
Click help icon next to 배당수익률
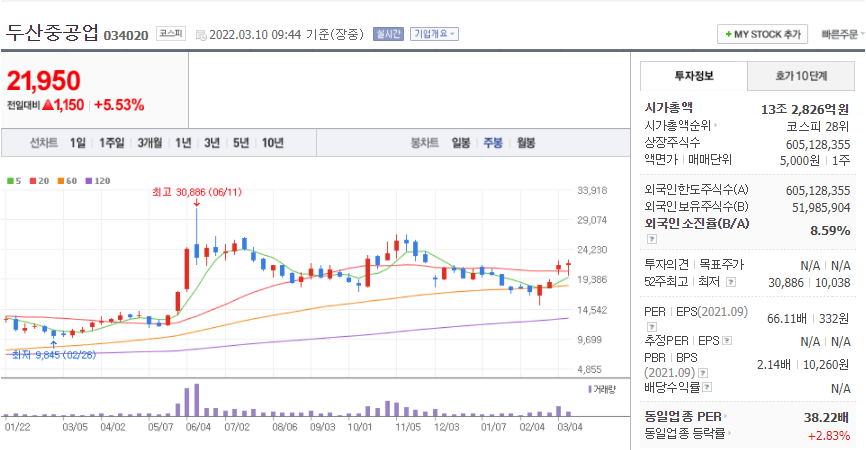(707, 387)
